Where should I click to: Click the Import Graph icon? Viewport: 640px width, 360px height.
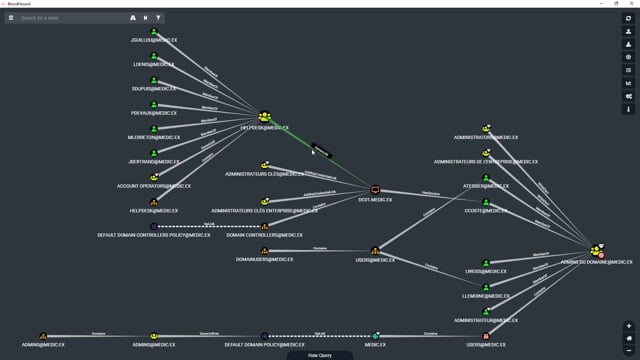pos(629,44)
